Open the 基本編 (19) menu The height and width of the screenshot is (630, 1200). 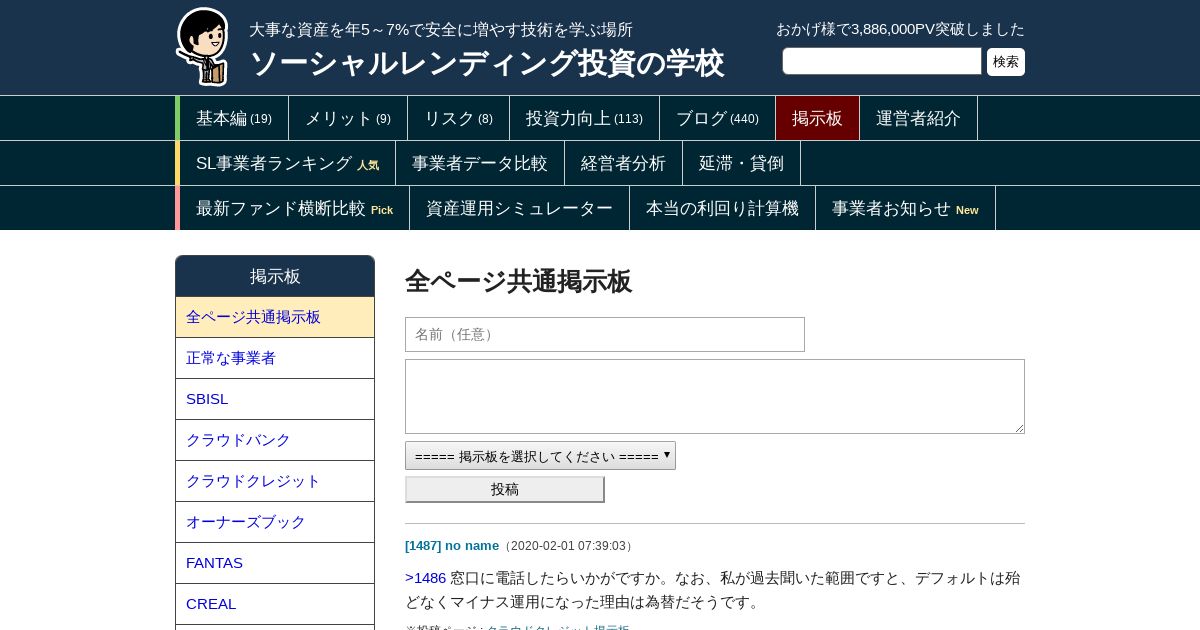point(234,118)
